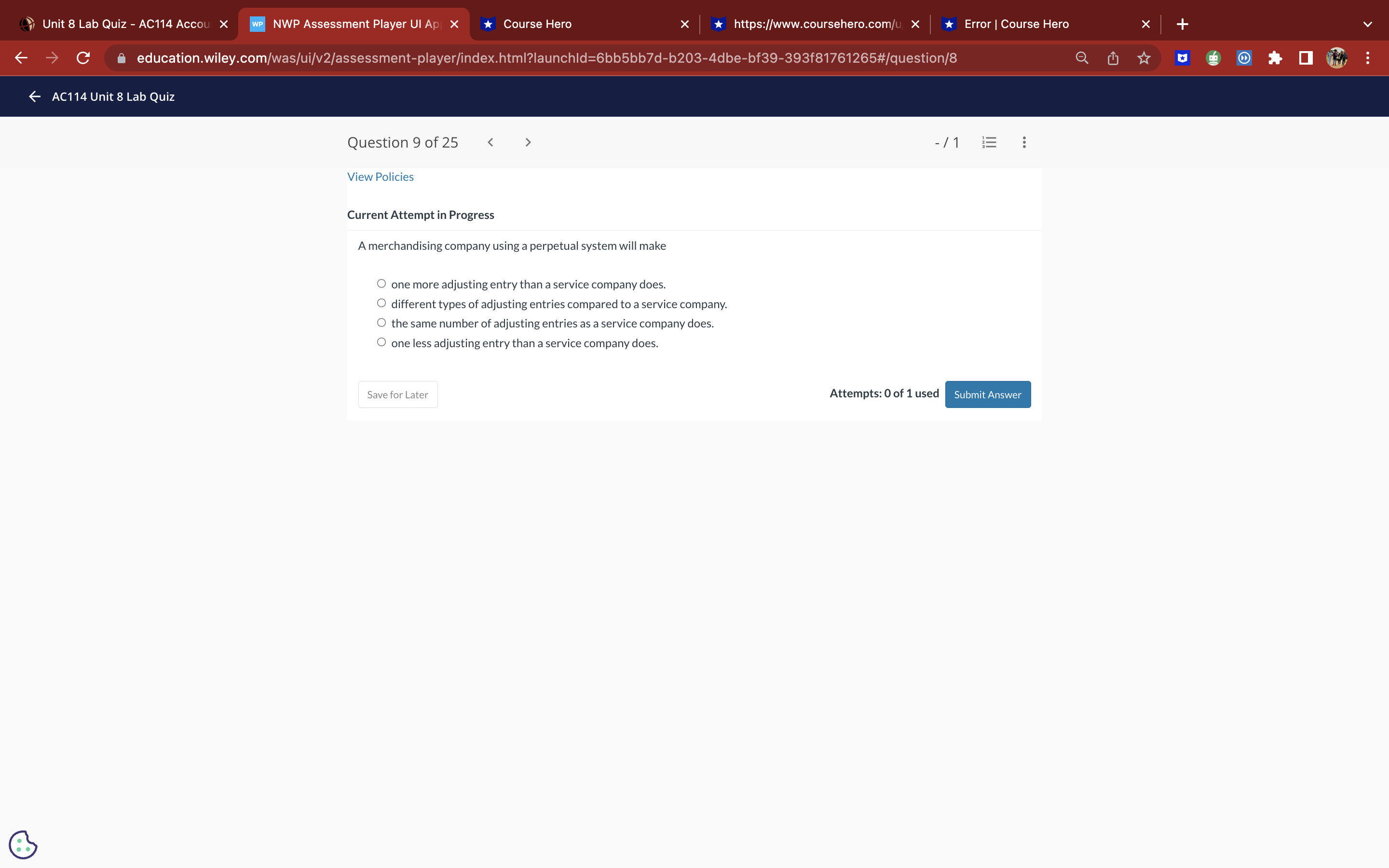Switch to the Error | Course Hero tab
The image size is (1389, 868).
1016,24
